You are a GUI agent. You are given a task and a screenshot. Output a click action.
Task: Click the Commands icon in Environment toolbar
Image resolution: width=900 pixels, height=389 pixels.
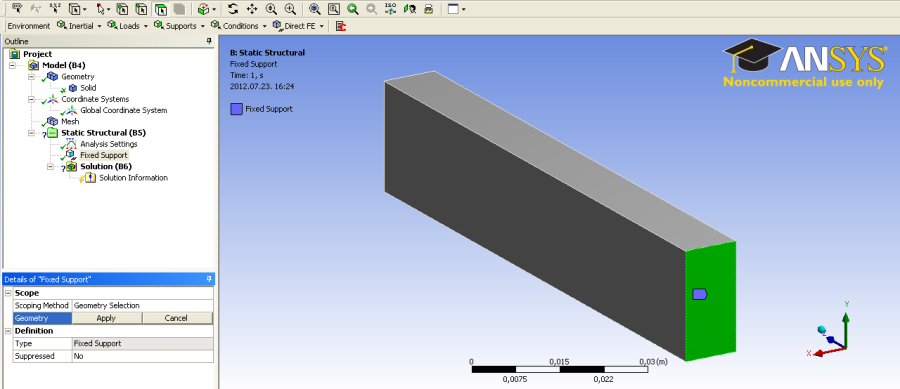(x=341, y=26)
